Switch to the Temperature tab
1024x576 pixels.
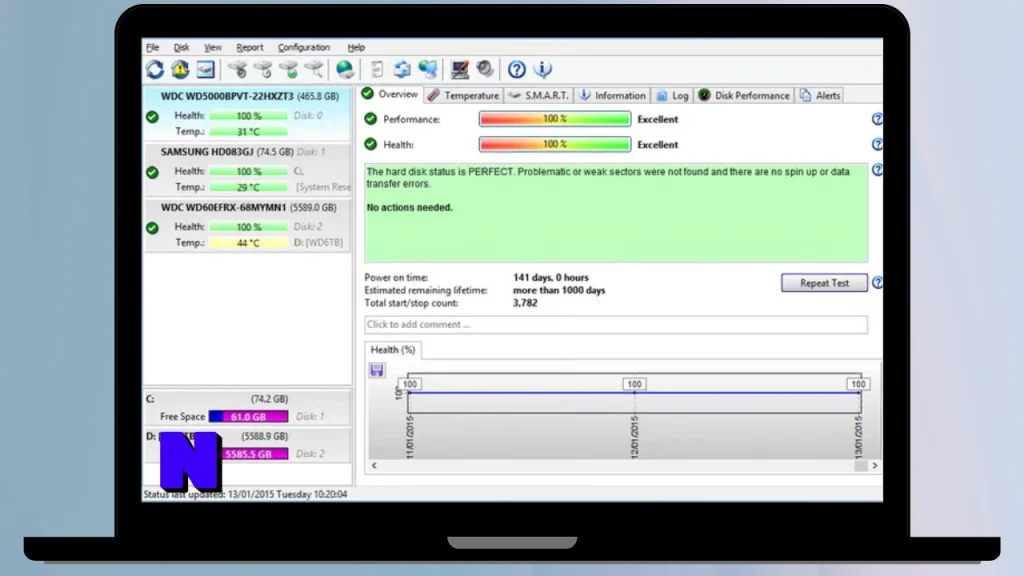464,95
